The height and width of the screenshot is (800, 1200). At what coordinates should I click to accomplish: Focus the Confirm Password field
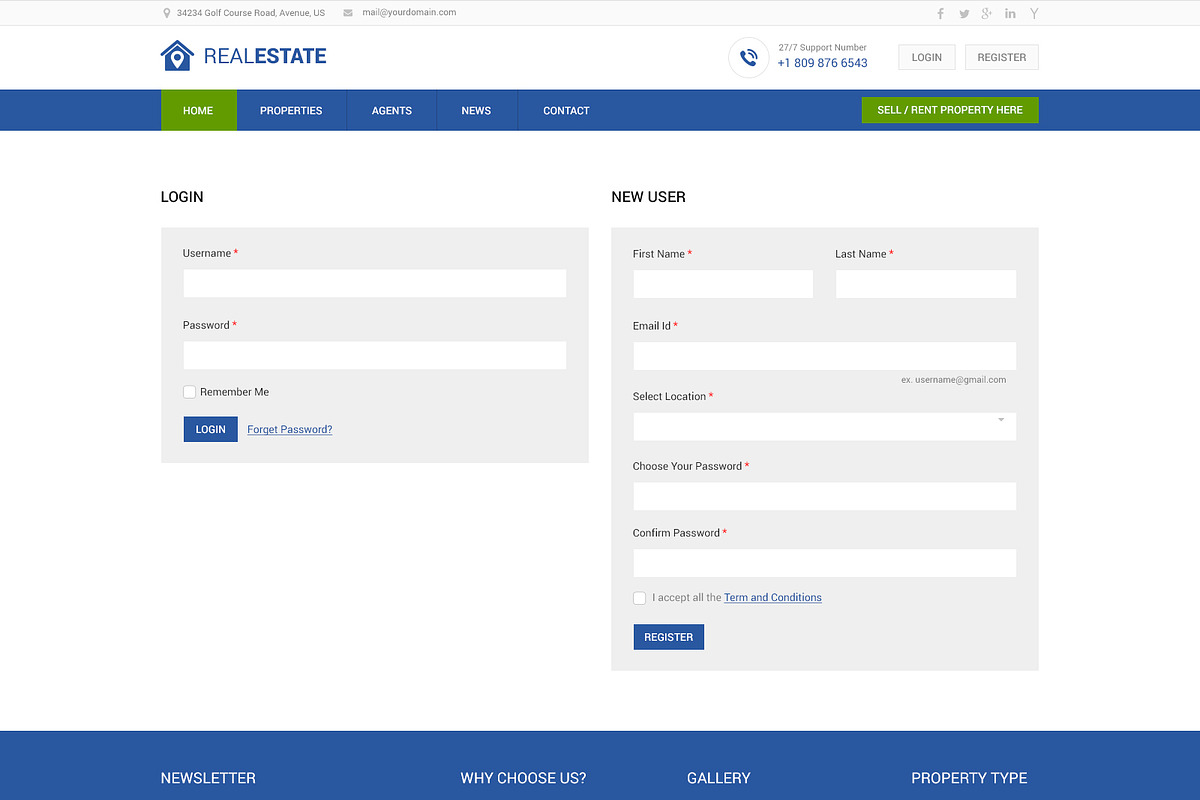pos(824,563)
